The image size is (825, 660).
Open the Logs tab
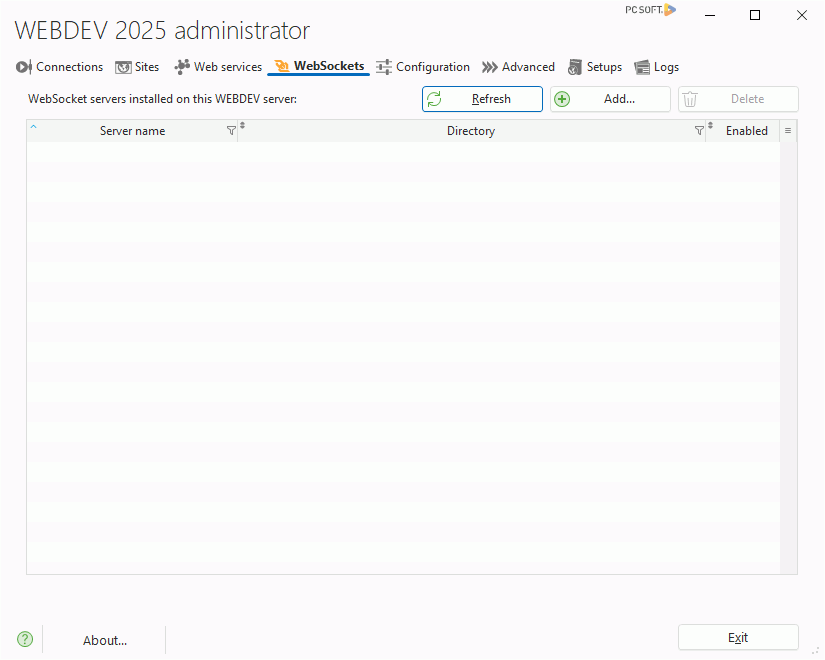coord(657,67)
